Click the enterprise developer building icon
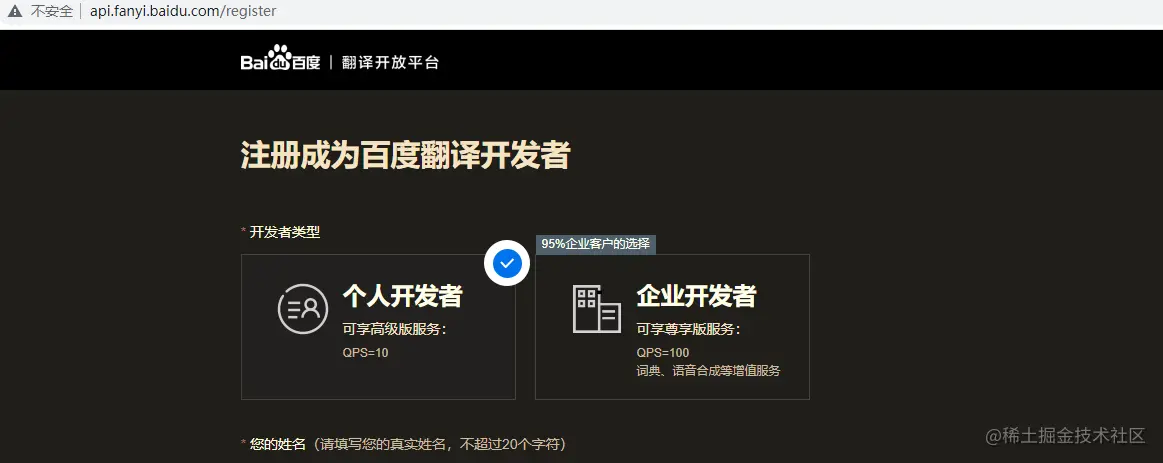The image size is (1163, 463). pos(596,309)
